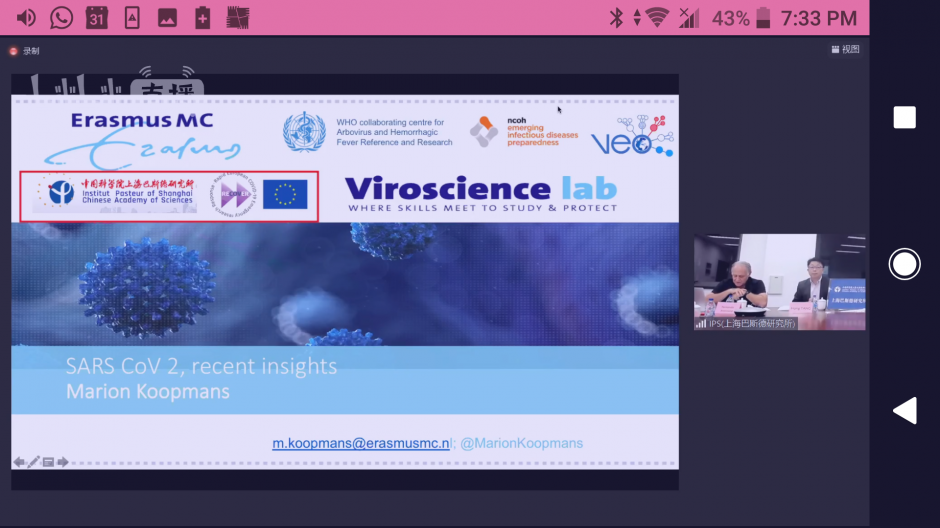Viewport: 940px width, 528px height.
Task: Tap the battery saver plus icon
Action: [203, 18]
